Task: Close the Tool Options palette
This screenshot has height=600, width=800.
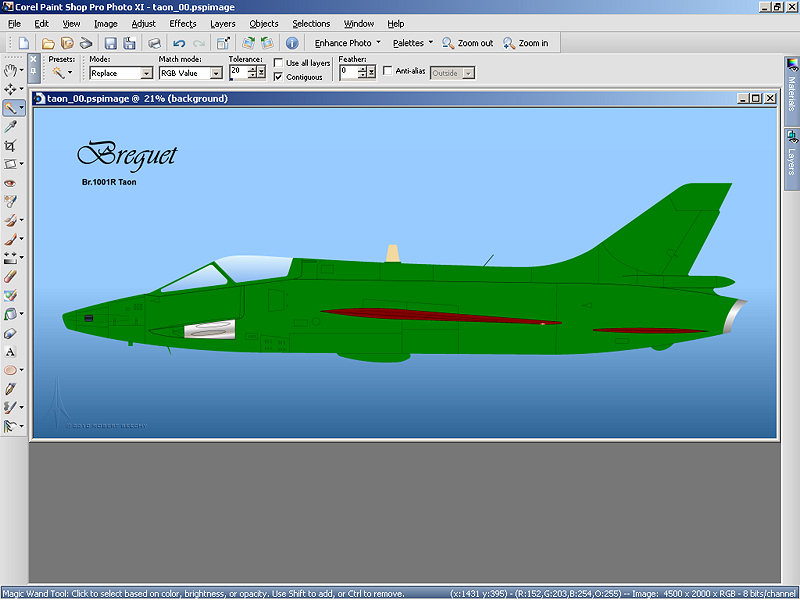Action: coord(33,59)
